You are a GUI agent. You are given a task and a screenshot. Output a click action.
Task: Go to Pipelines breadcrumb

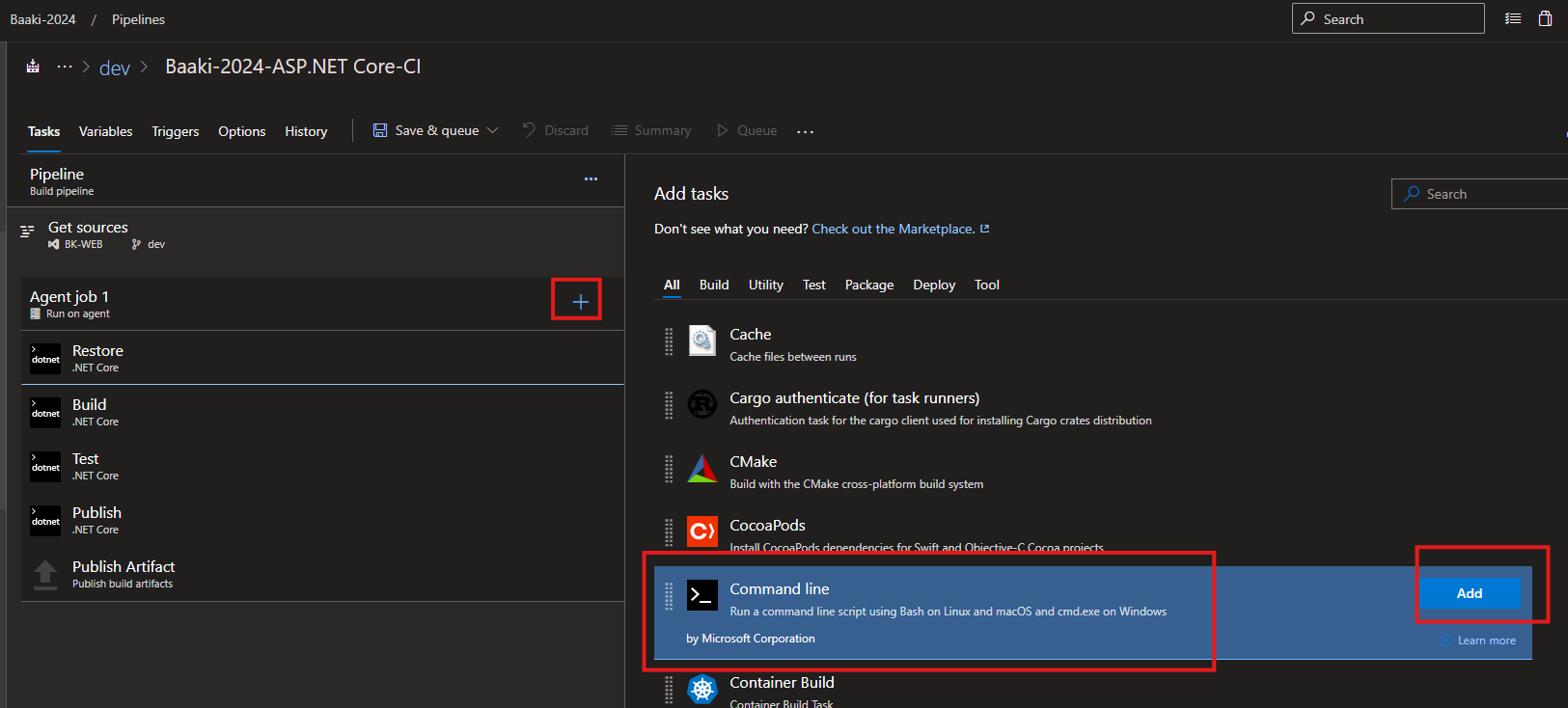point(138,19)
